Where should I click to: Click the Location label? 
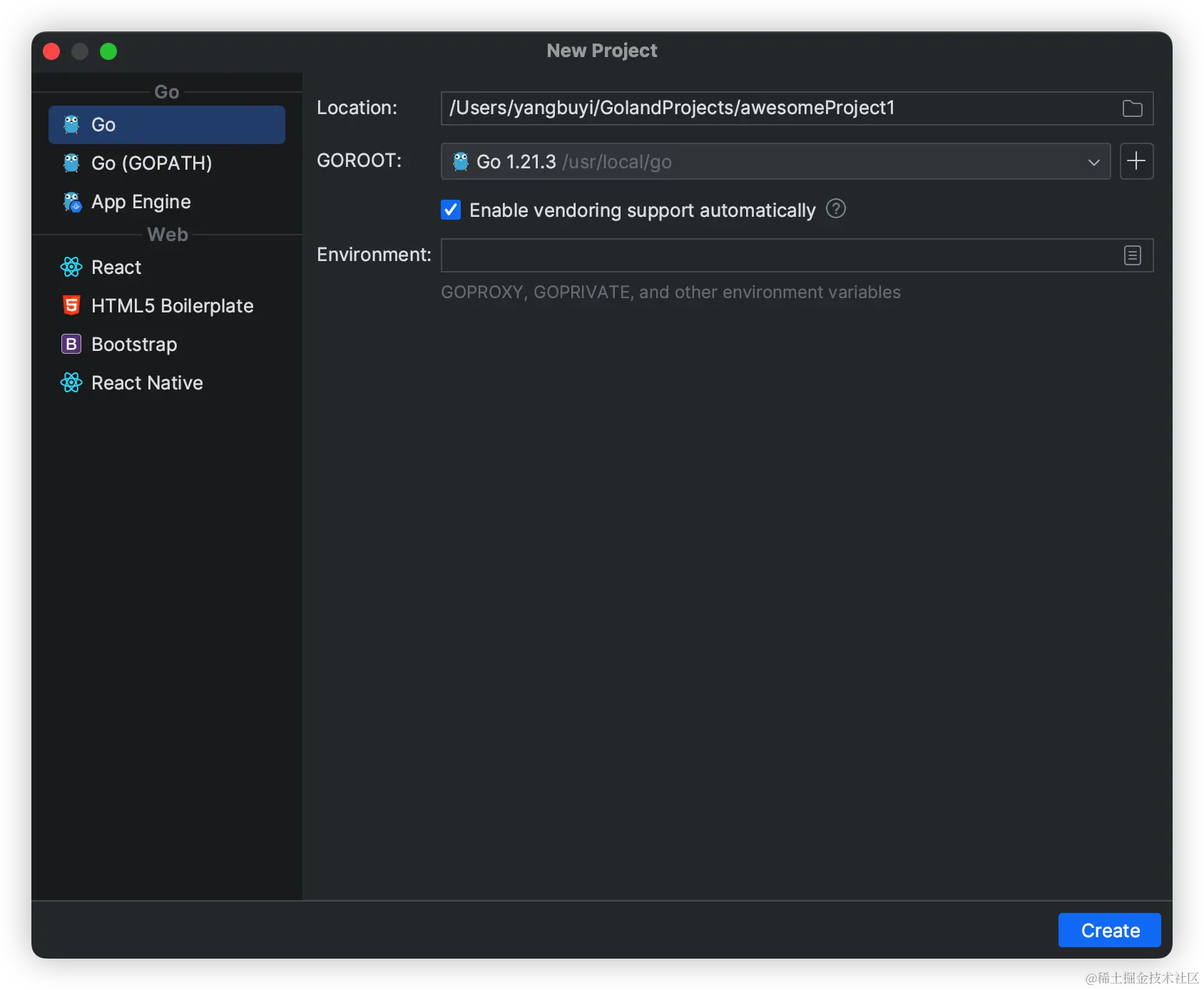[357, 108]
